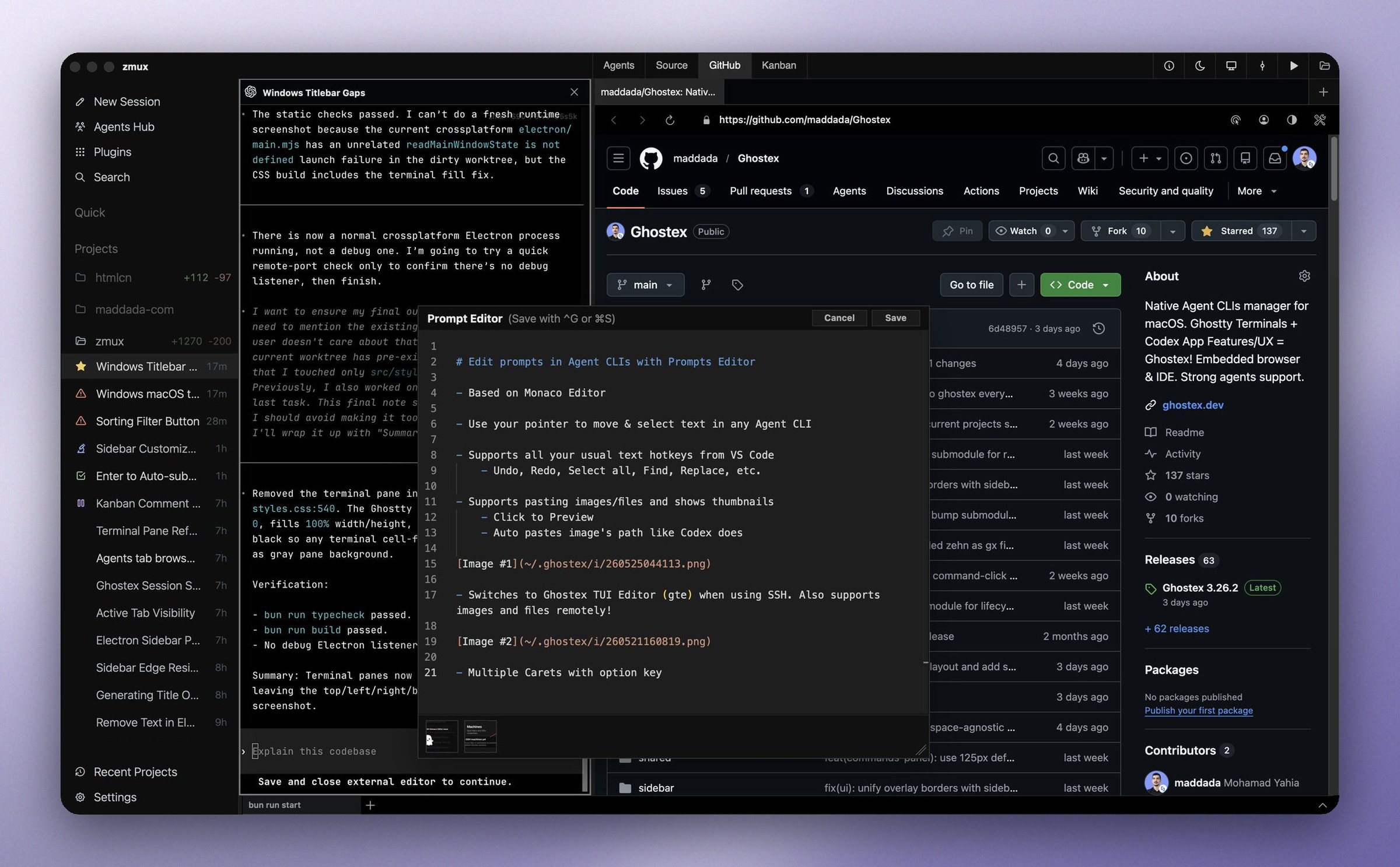The image size is (1400, 867).
Task: Toggle Watch on the Ghostex repo
Action: click(1023, 231)
